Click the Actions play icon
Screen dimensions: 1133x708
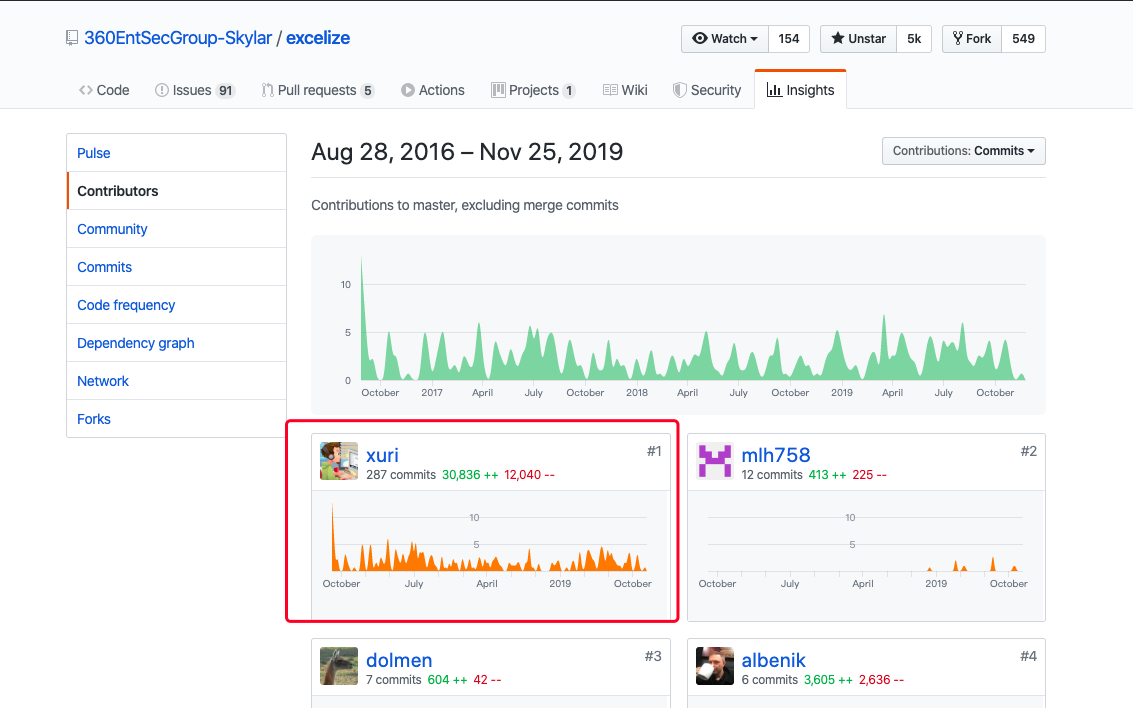[x=408, y=90]
